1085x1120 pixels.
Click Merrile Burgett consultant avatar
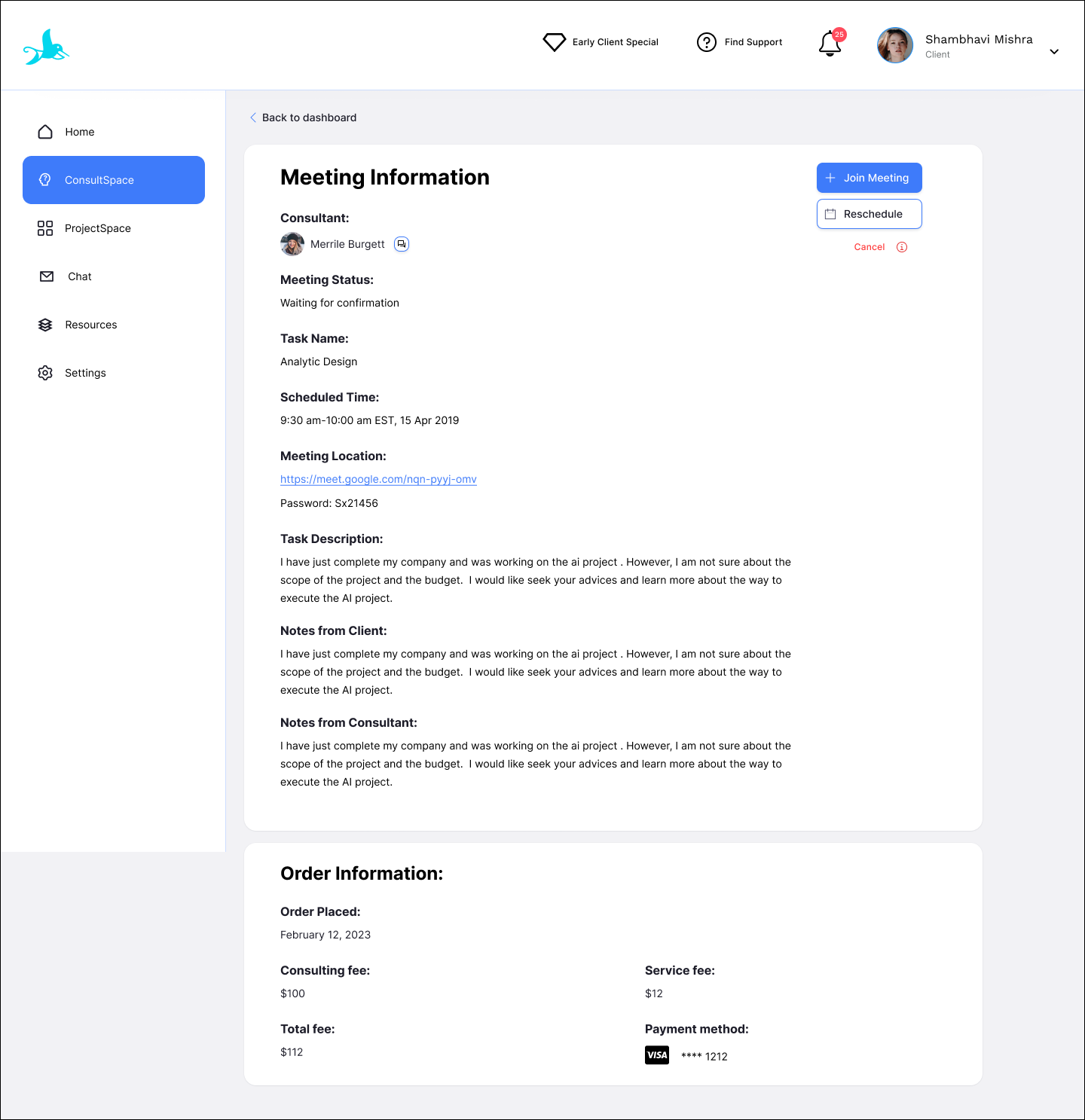tap(292, 244)
